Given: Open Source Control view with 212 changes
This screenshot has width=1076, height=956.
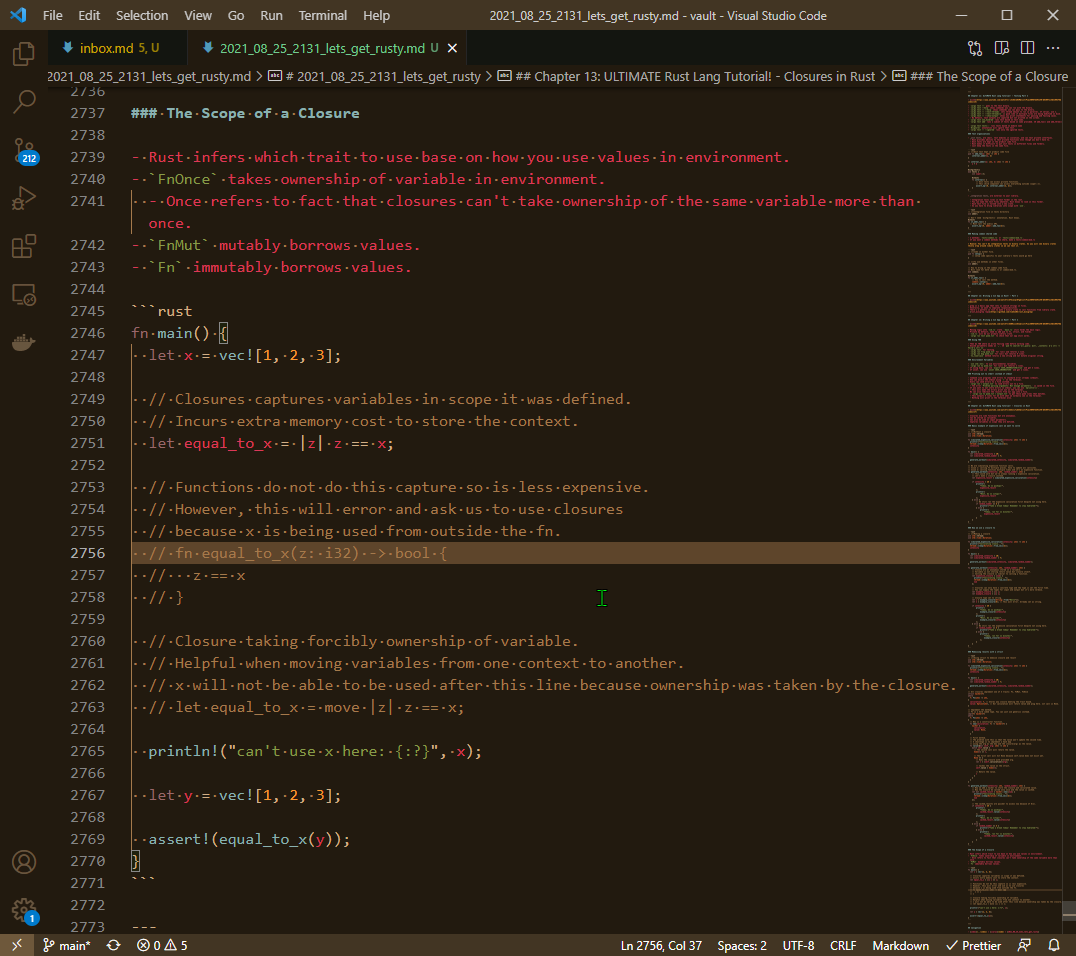Looking at the screenshot, I should (x=23, y=151).
